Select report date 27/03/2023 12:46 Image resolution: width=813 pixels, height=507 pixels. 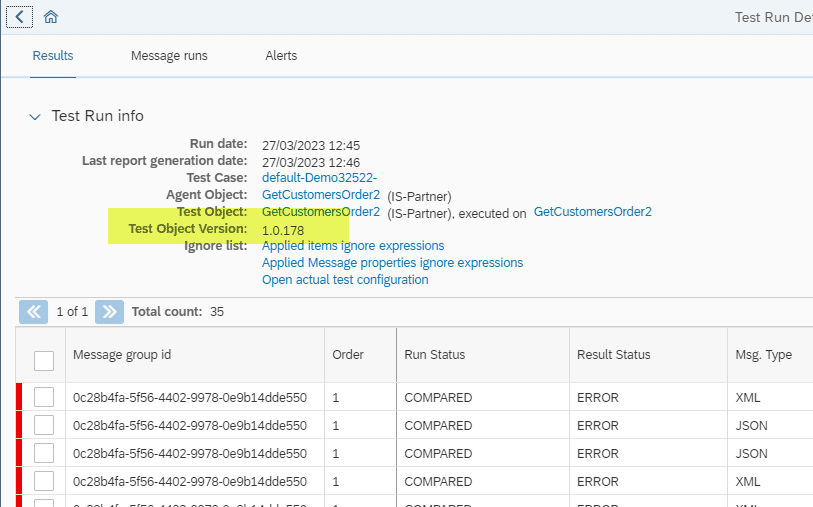[x=311, y=163]
